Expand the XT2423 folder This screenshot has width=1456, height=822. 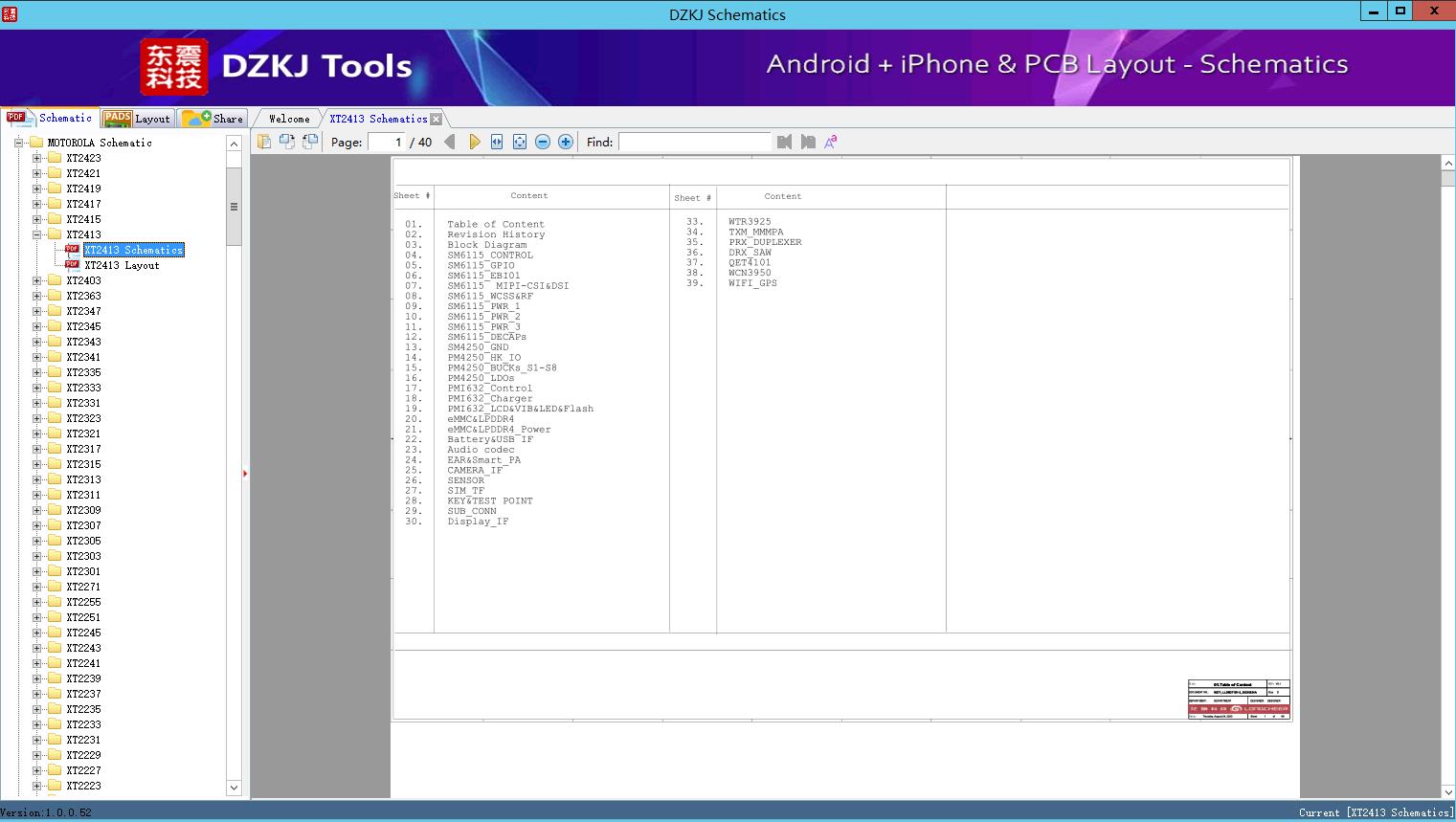coord(36,158)
